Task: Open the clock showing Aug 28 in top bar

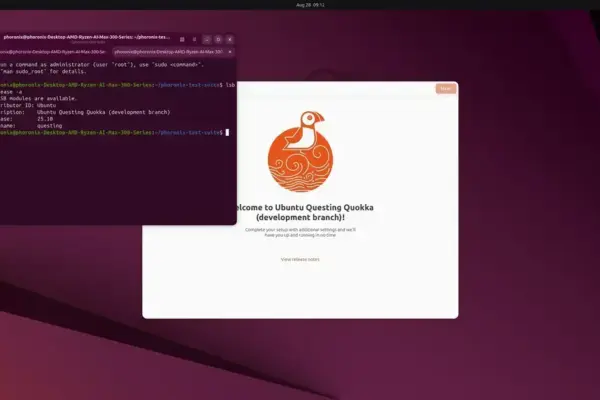Action: click(310, 5)
